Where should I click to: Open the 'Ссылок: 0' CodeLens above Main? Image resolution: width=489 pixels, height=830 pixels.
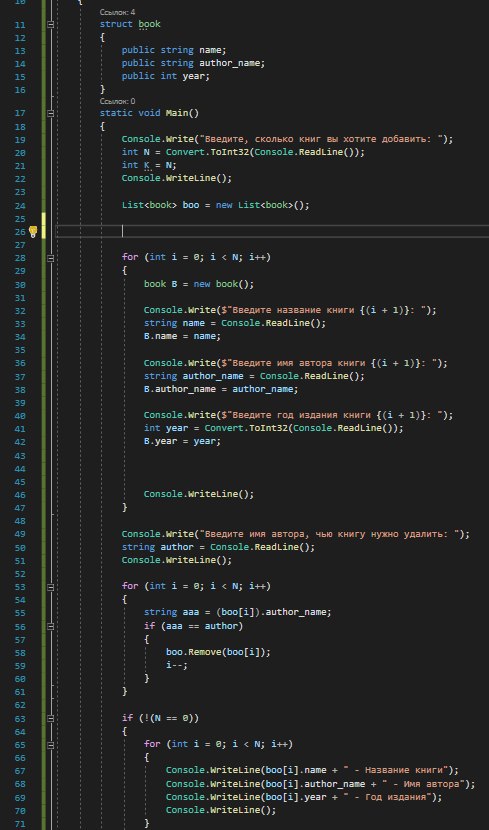117,101
